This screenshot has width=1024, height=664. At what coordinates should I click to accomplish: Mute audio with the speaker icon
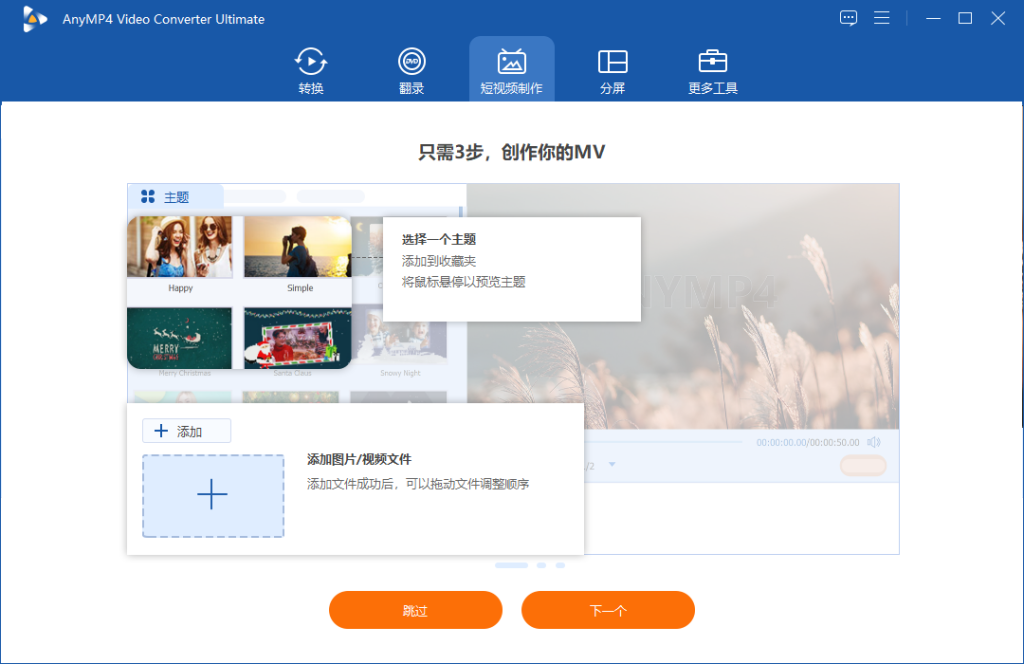[x=873, y=443]
